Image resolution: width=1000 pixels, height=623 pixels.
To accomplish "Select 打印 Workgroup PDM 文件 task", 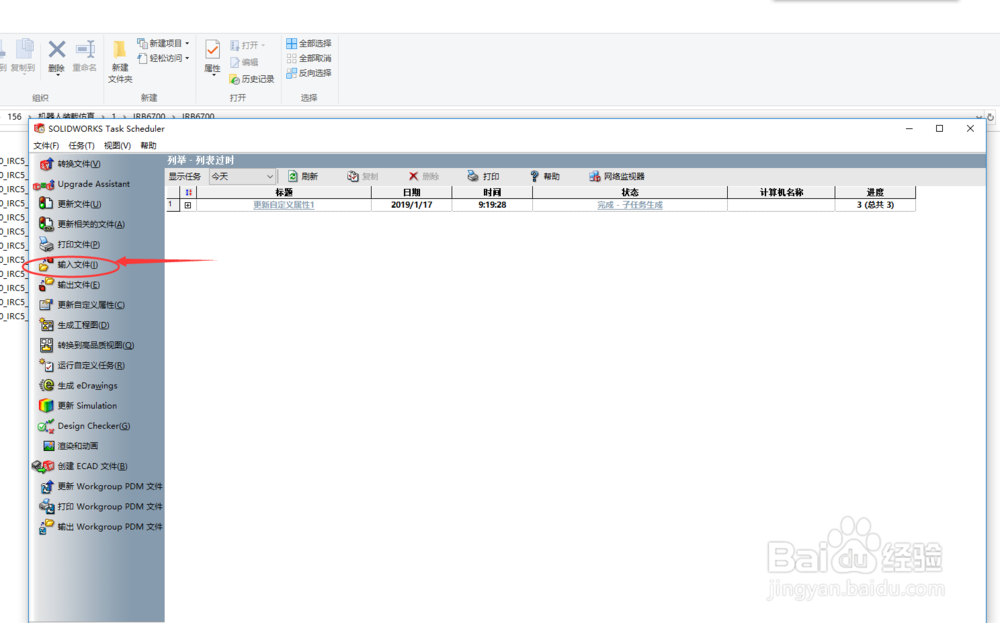I will (101, 507).
